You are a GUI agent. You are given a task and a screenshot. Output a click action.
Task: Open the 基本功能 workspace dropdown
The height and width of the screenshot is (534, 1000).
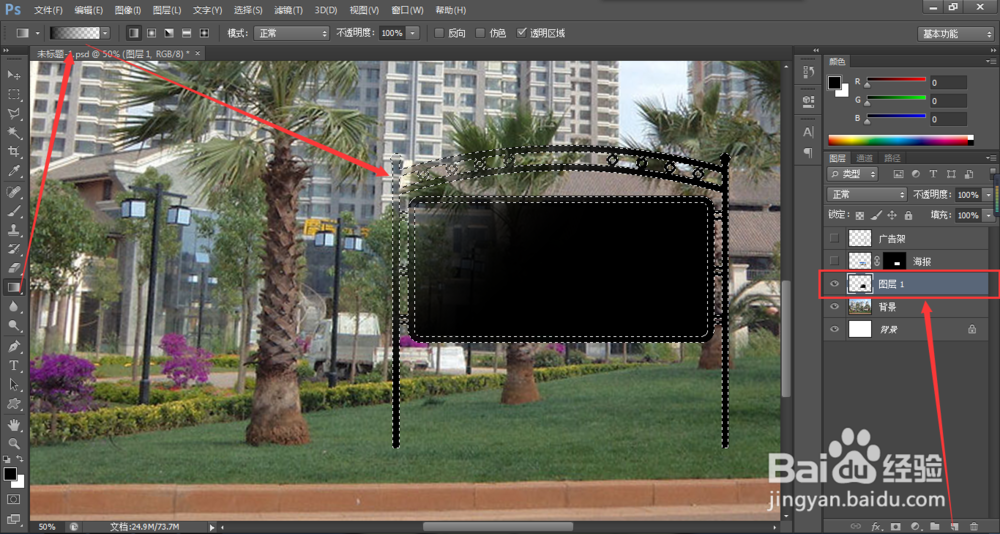pyautogui.click(x=955, y=34)
